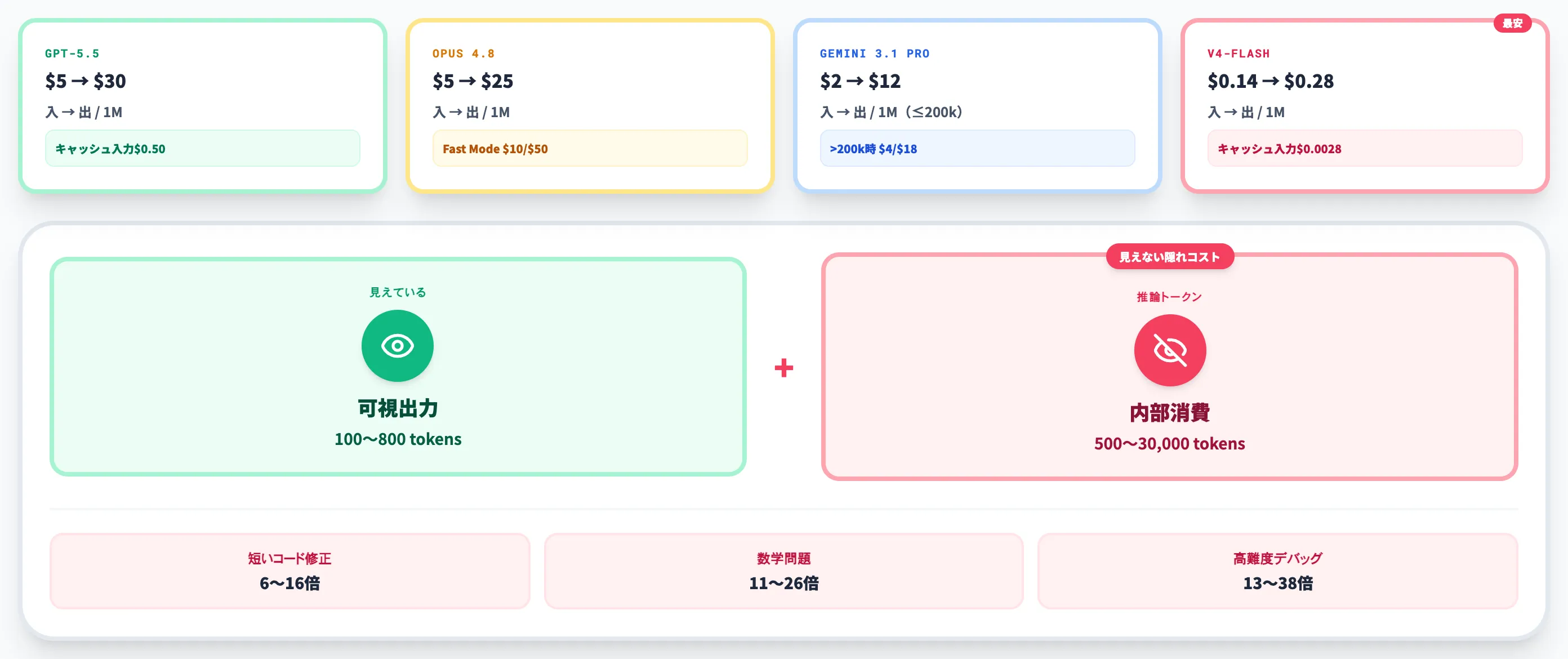
Task: Click the キャッシュ入力$0.0028 pink chip
Action: pyautogui.click(x=1364, y=149)
